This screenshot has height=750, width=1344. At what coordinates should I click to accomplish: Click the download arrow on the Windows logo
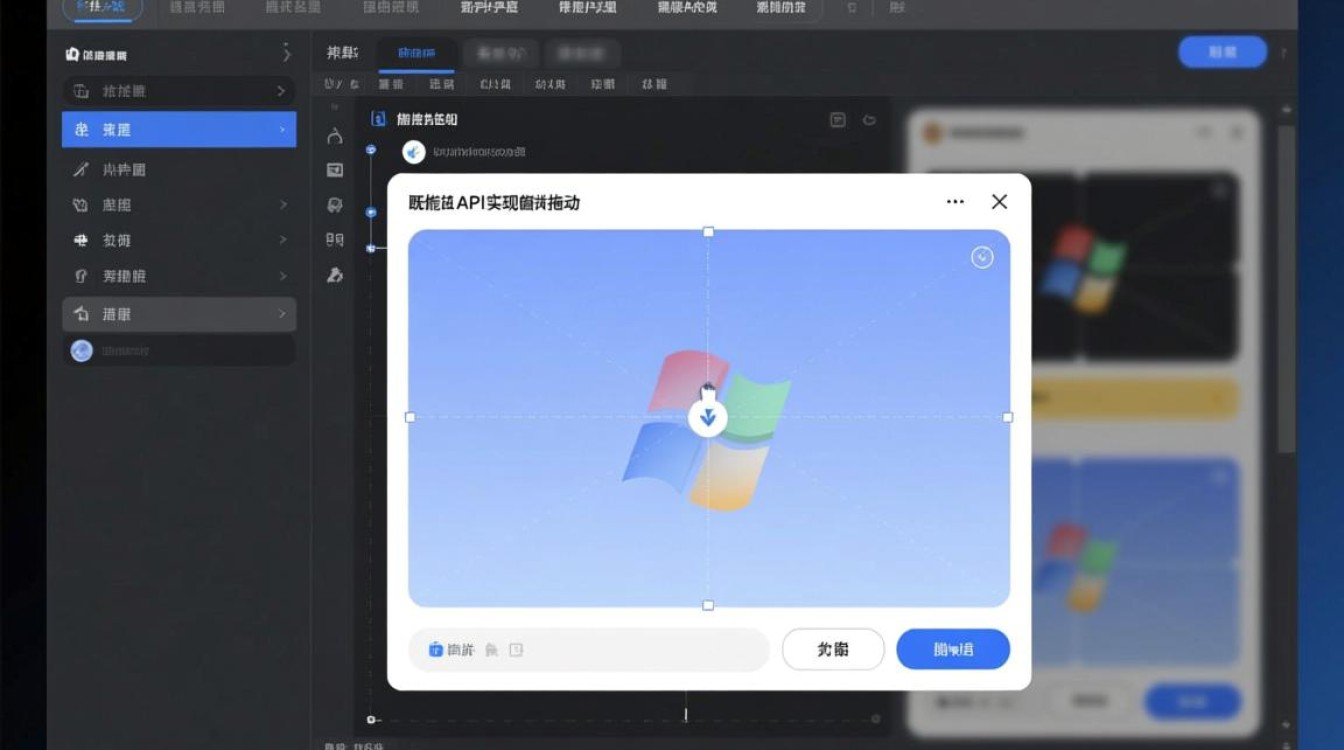[x=708, y=418]
